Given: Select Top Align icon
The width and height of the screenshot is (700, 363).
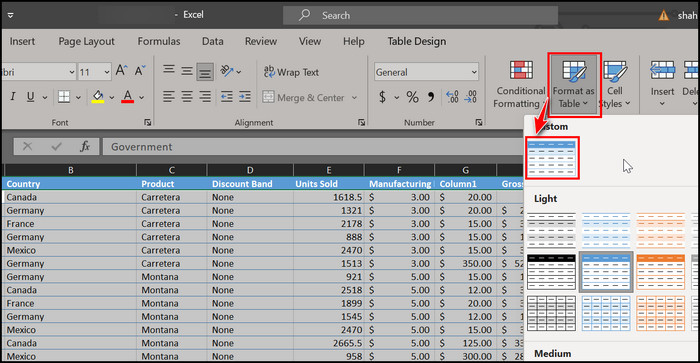Looking at the screenshot, I should (x=169, y=71).
